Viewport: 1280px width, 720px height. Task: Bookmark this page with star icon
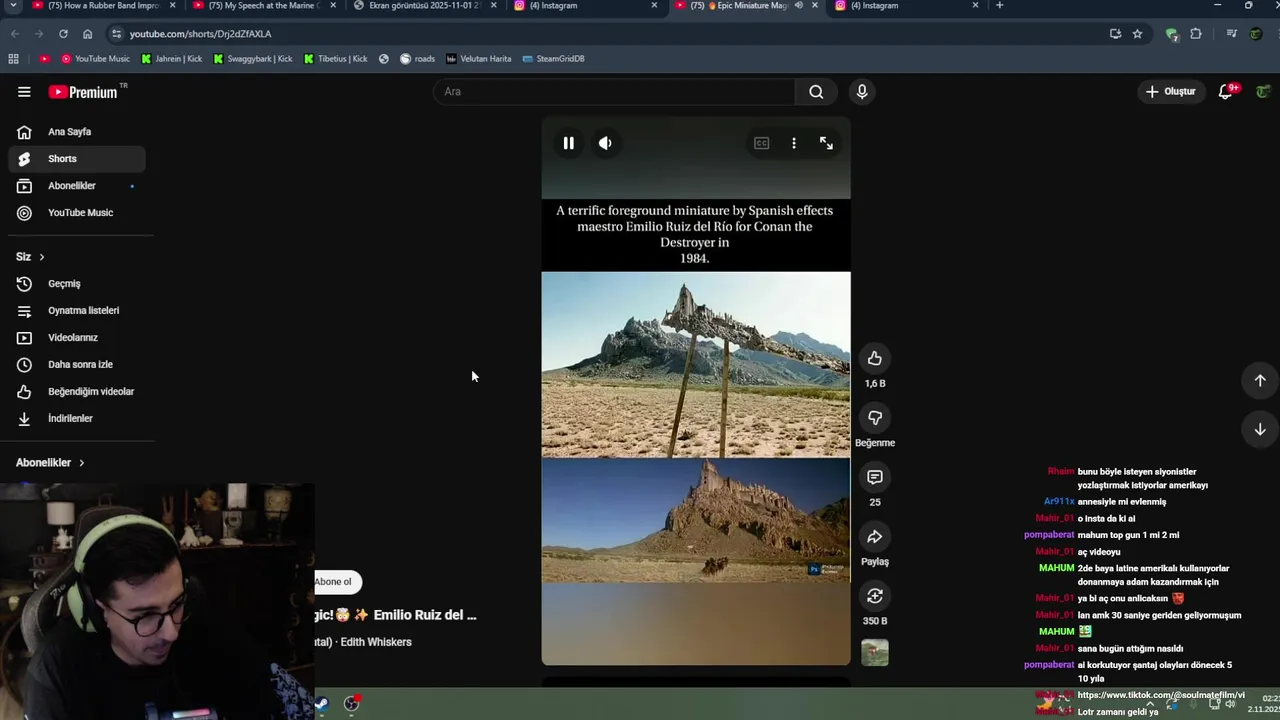coord(1137,34)
